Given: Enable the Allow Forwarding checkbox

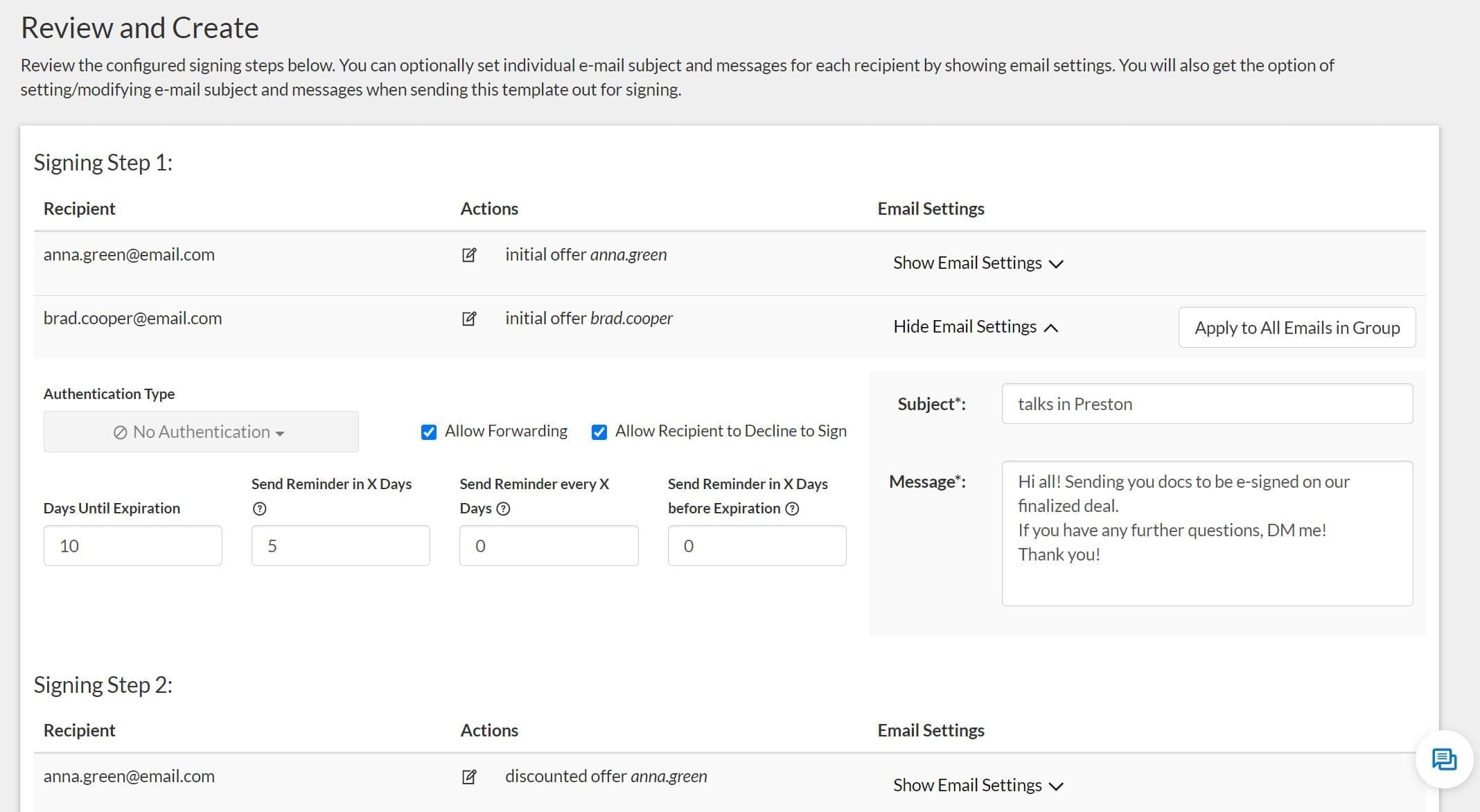Looking at the screenshot, I should pyautogui.click(x=428, y=432).
